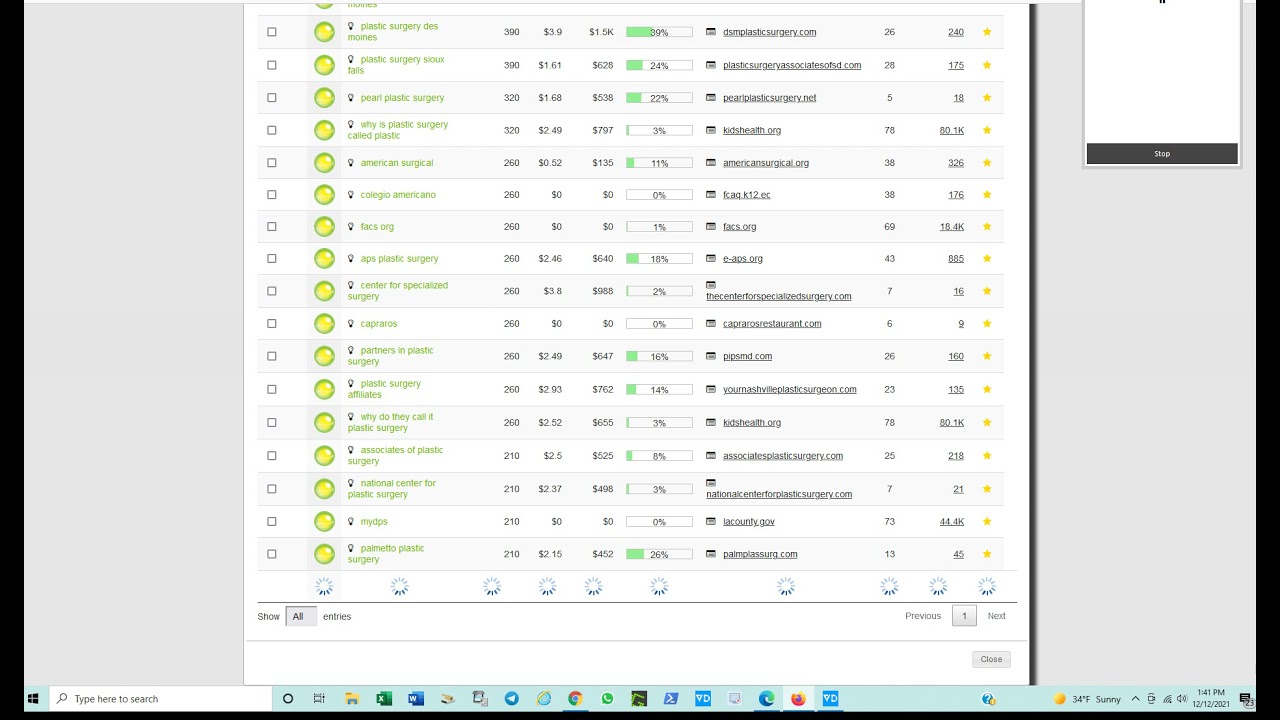Open the 885 link count for e-aps.org

(x=956, y=259)
